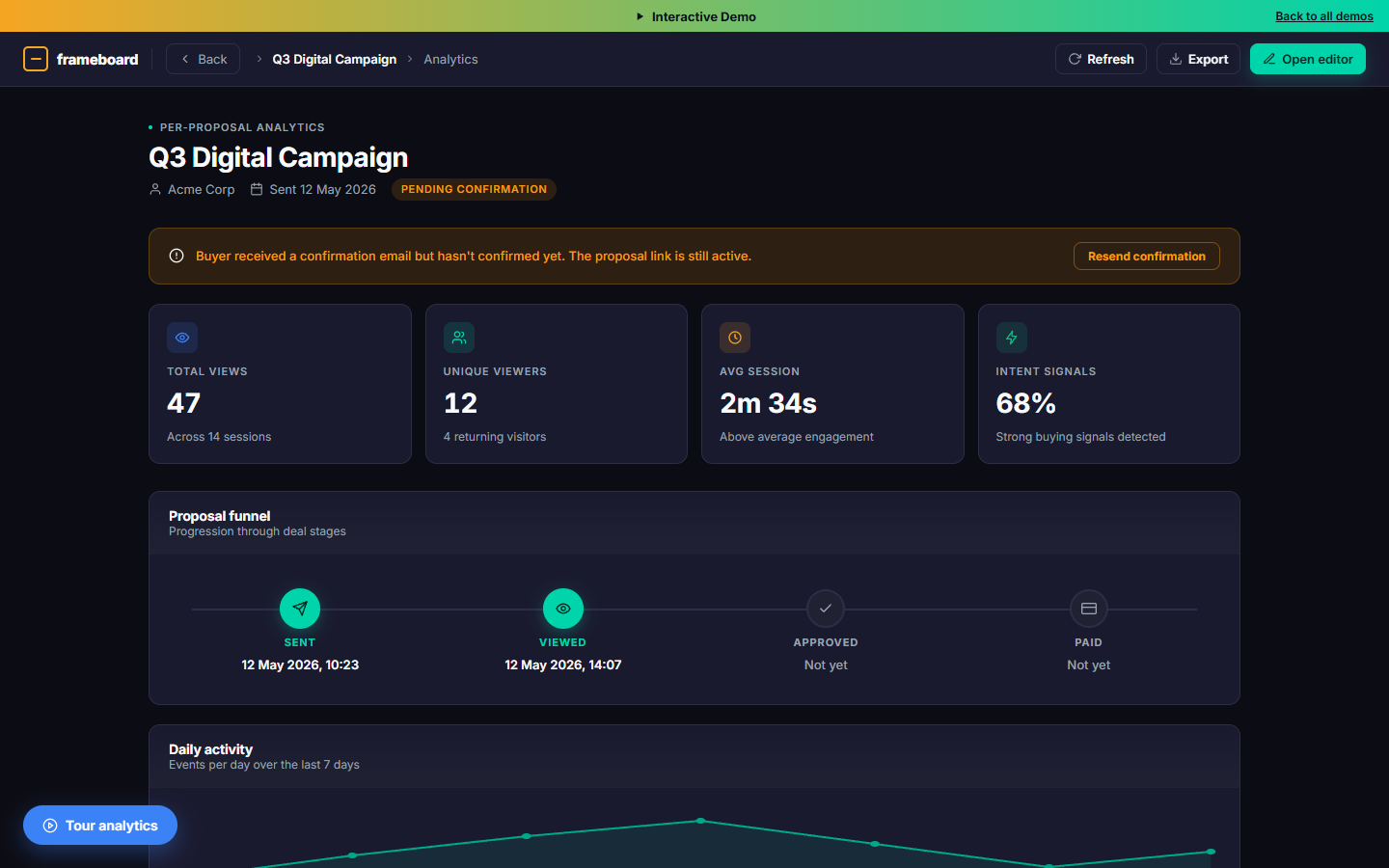Viewport: 1389px width, 868px height.
Task: Click the Daily activity section title
Action: pos(210,749)
